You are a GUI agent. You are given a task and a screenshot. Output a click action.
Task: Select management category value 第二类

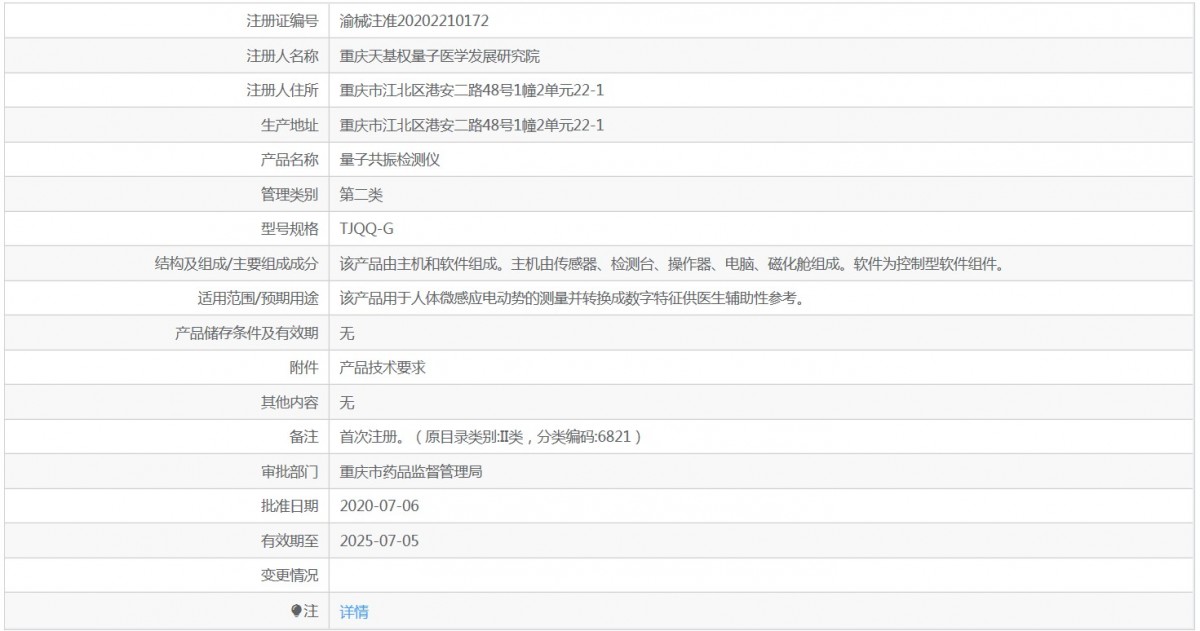tap(362, 194)
